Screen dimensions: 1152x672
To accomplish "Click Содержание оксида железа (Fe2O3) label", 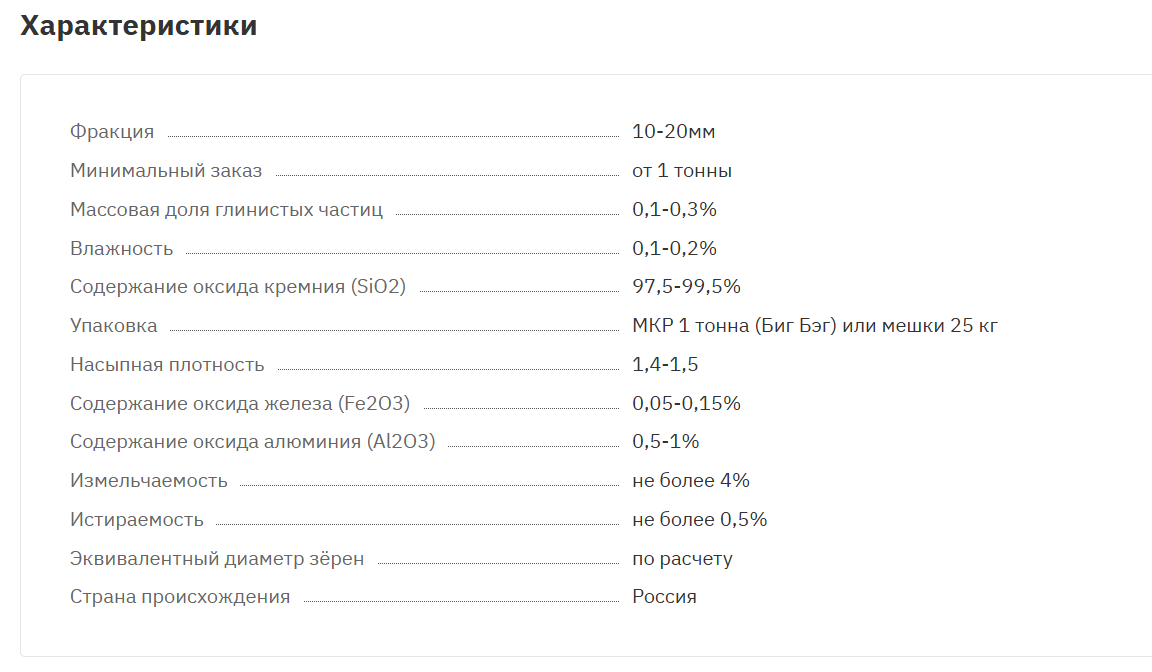I will pyautogui.click(x=240, y=403).
